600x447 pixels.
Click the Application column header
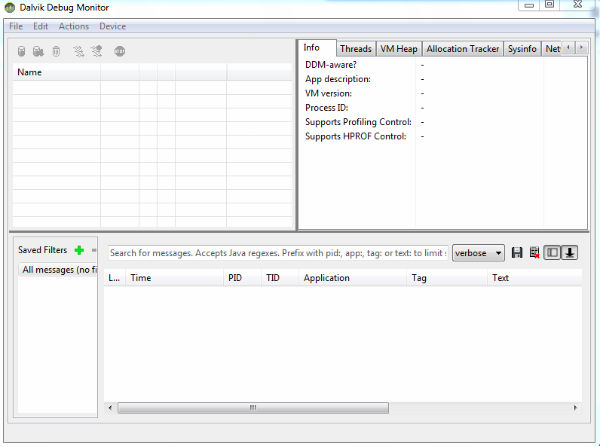(x=352, y=278)
